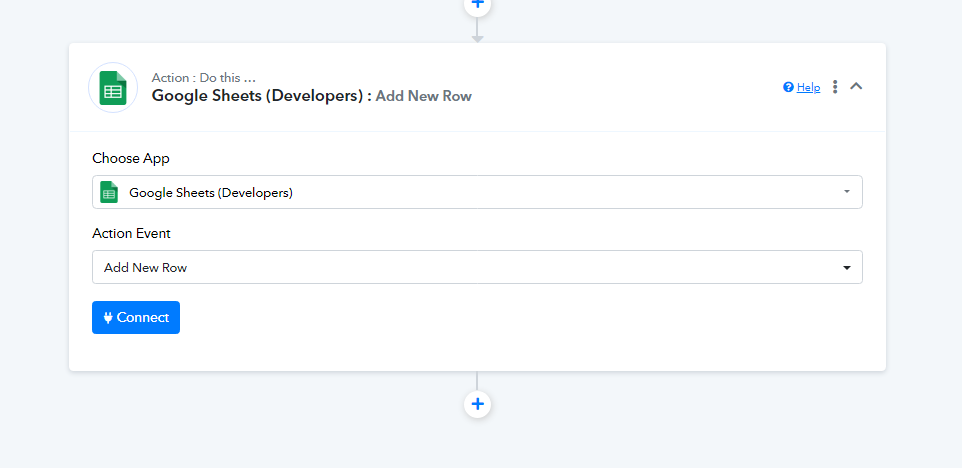Click the Help question mark icon
This screenshot has height=468, width=962.
[x=788, y=87]
